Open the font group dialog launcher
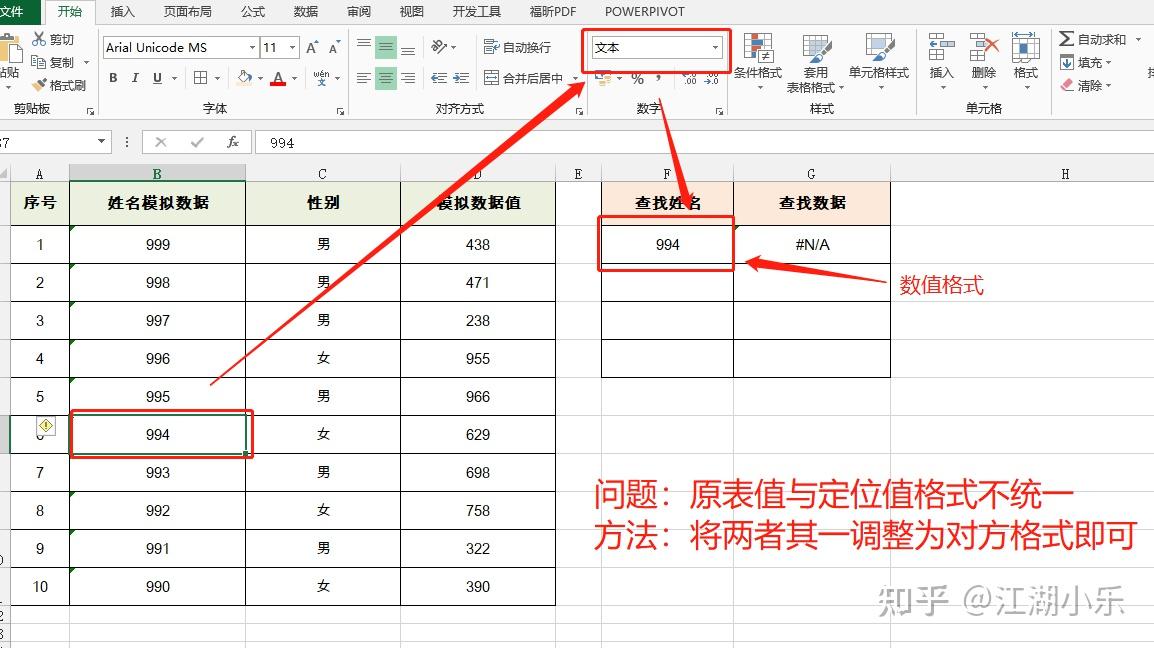 (340, 111)
